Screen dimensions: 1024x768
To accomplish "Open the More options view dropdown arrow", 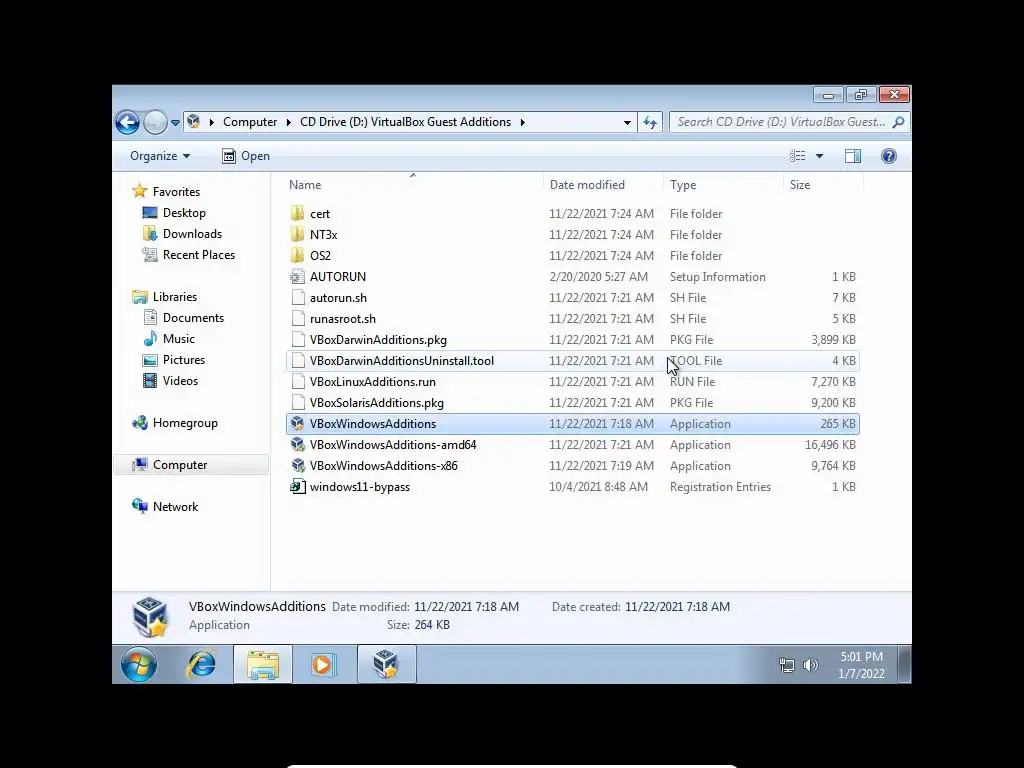I will pyautogui.click(x=820, y=156).
